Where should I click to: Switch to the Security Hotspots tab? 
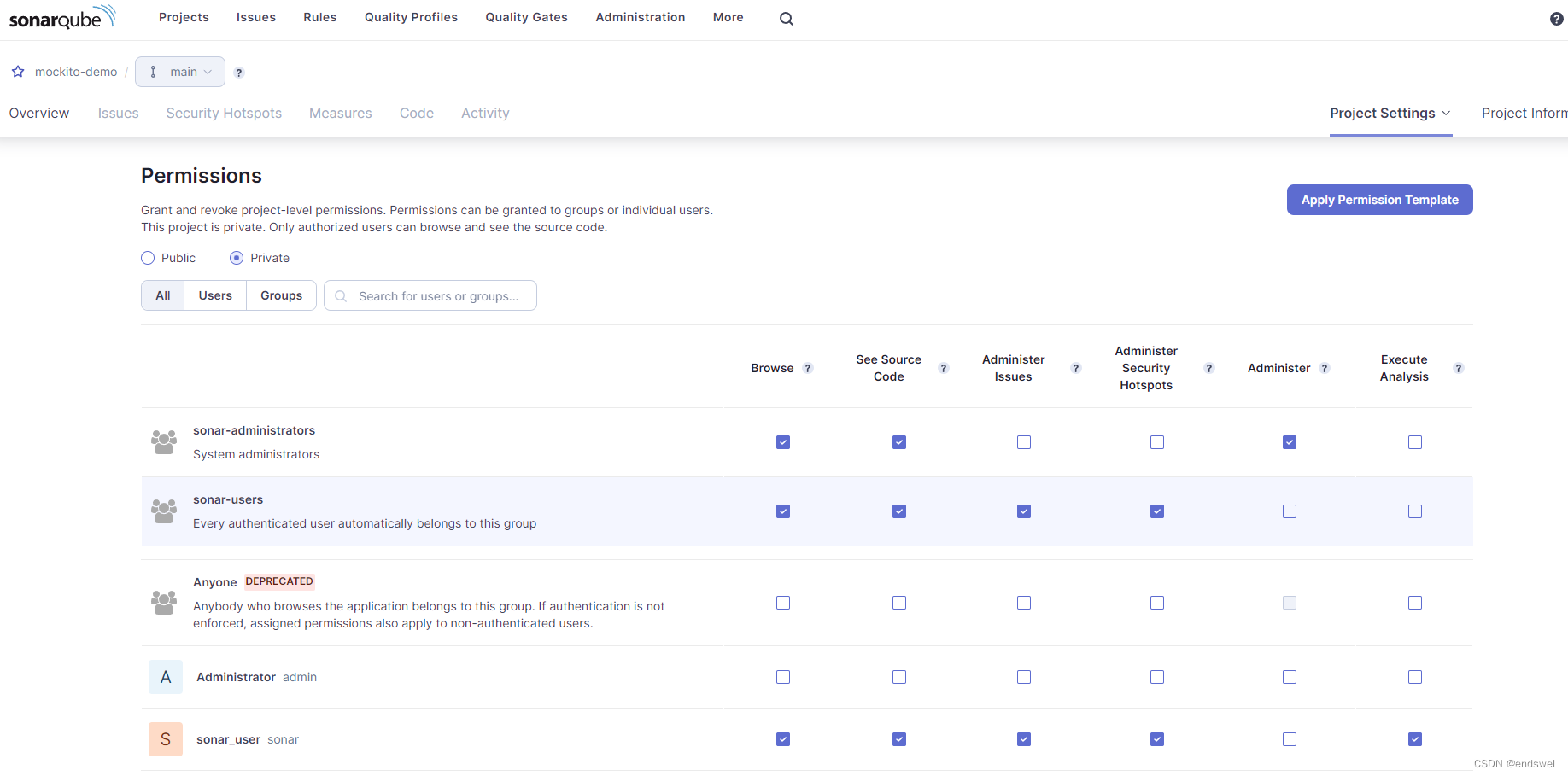click(224, 113)
